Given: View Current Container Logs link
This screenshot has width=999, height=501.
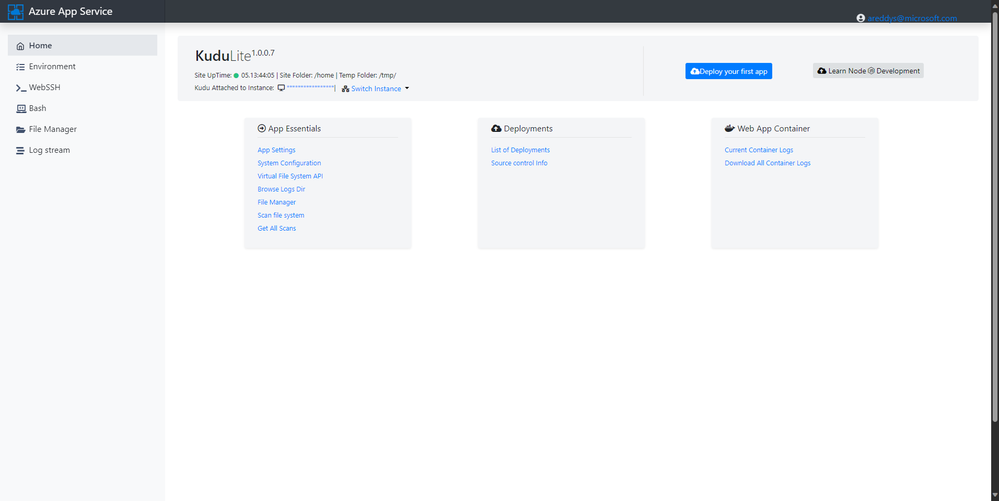Looking at the screenshot, I should click(x=759, y=150).
